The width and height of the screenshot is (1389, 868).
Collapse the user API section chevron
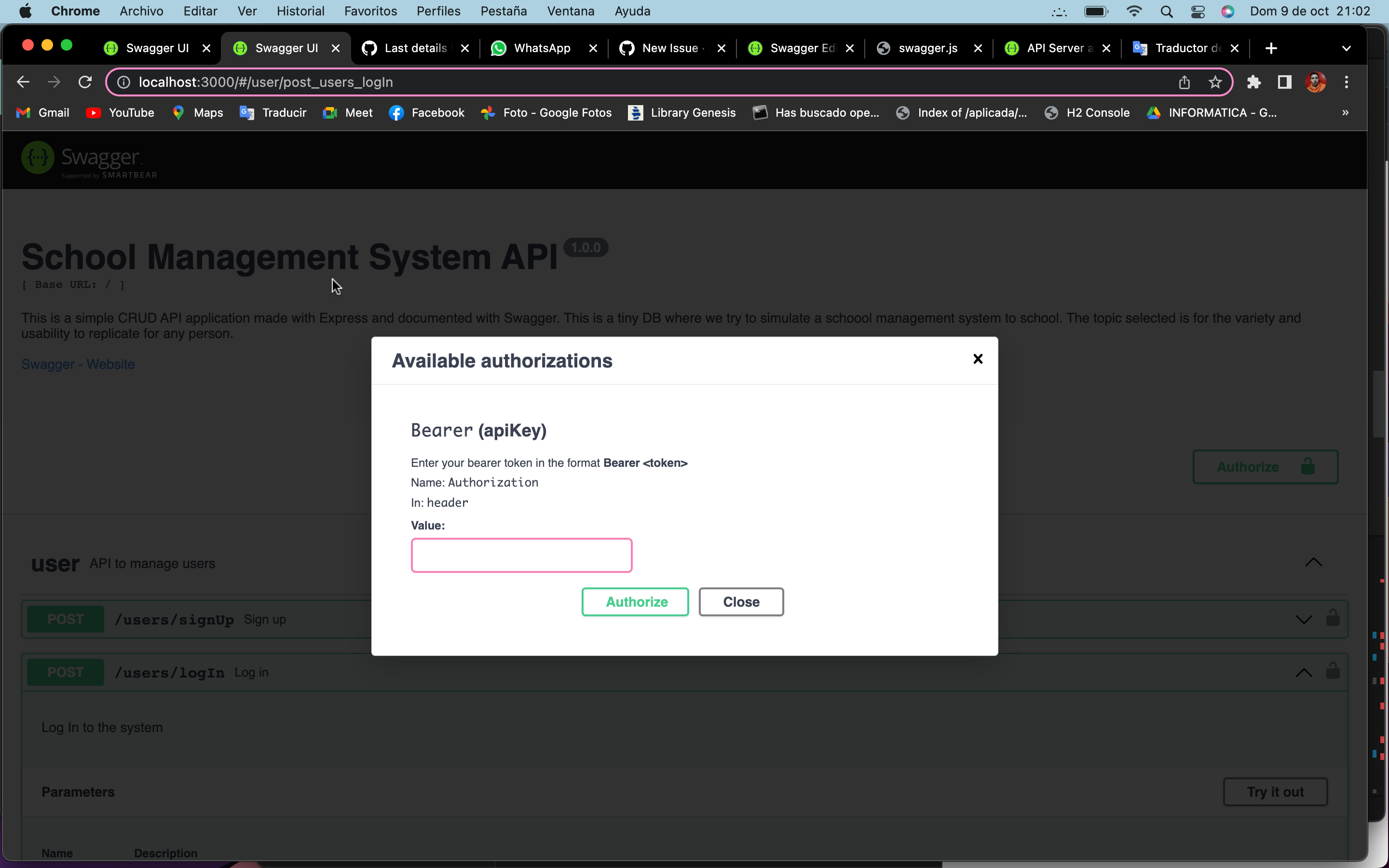(x=1313, y=563)
